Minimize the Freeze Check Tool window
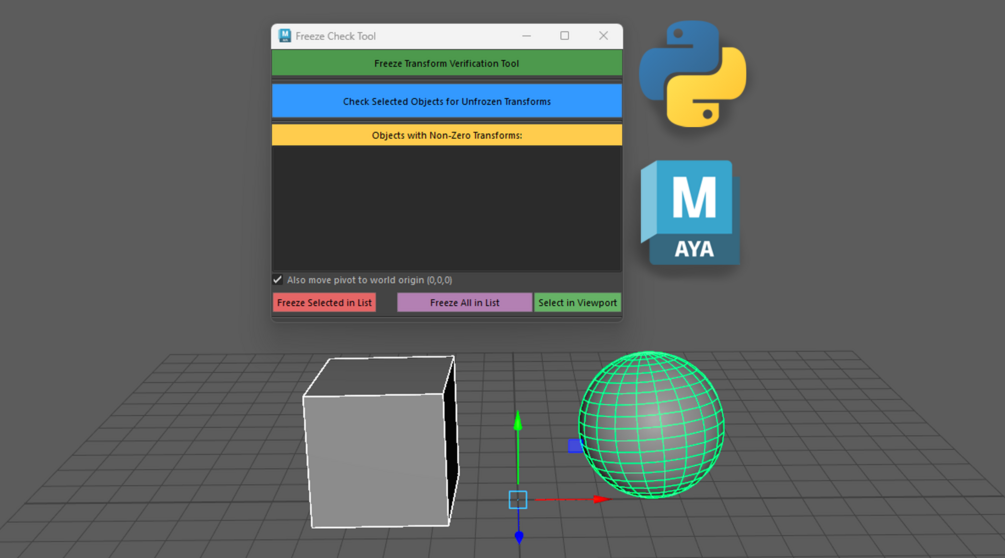1005x558 pixels. pos(526,36)
